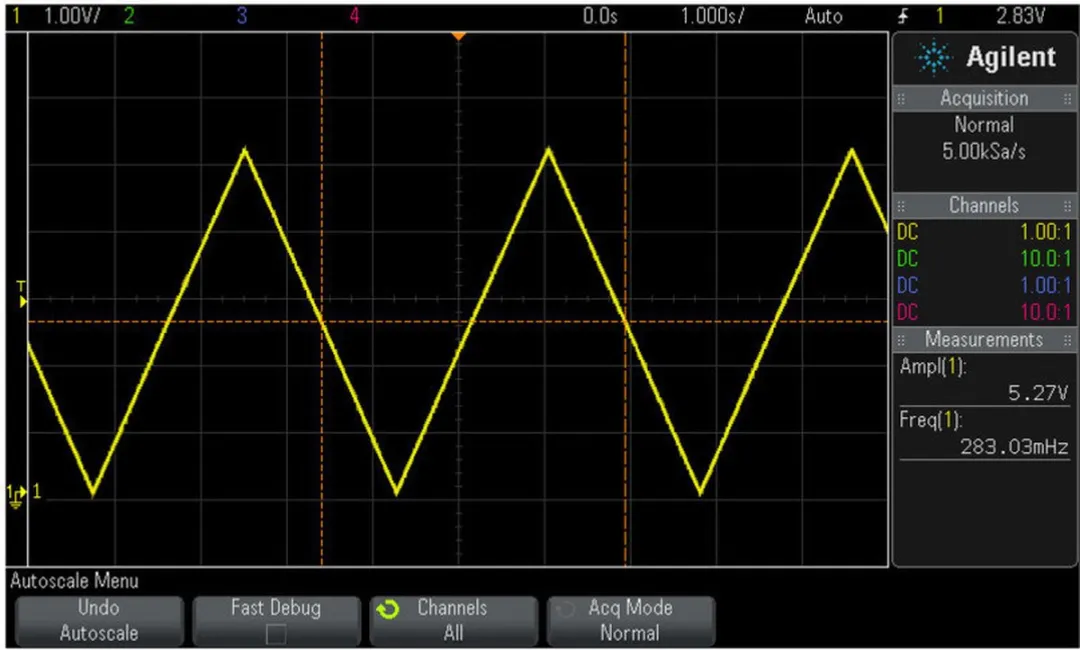1080x650 pixels.
Task: Open the Measurements panel header
Action: tap(984, 339)
